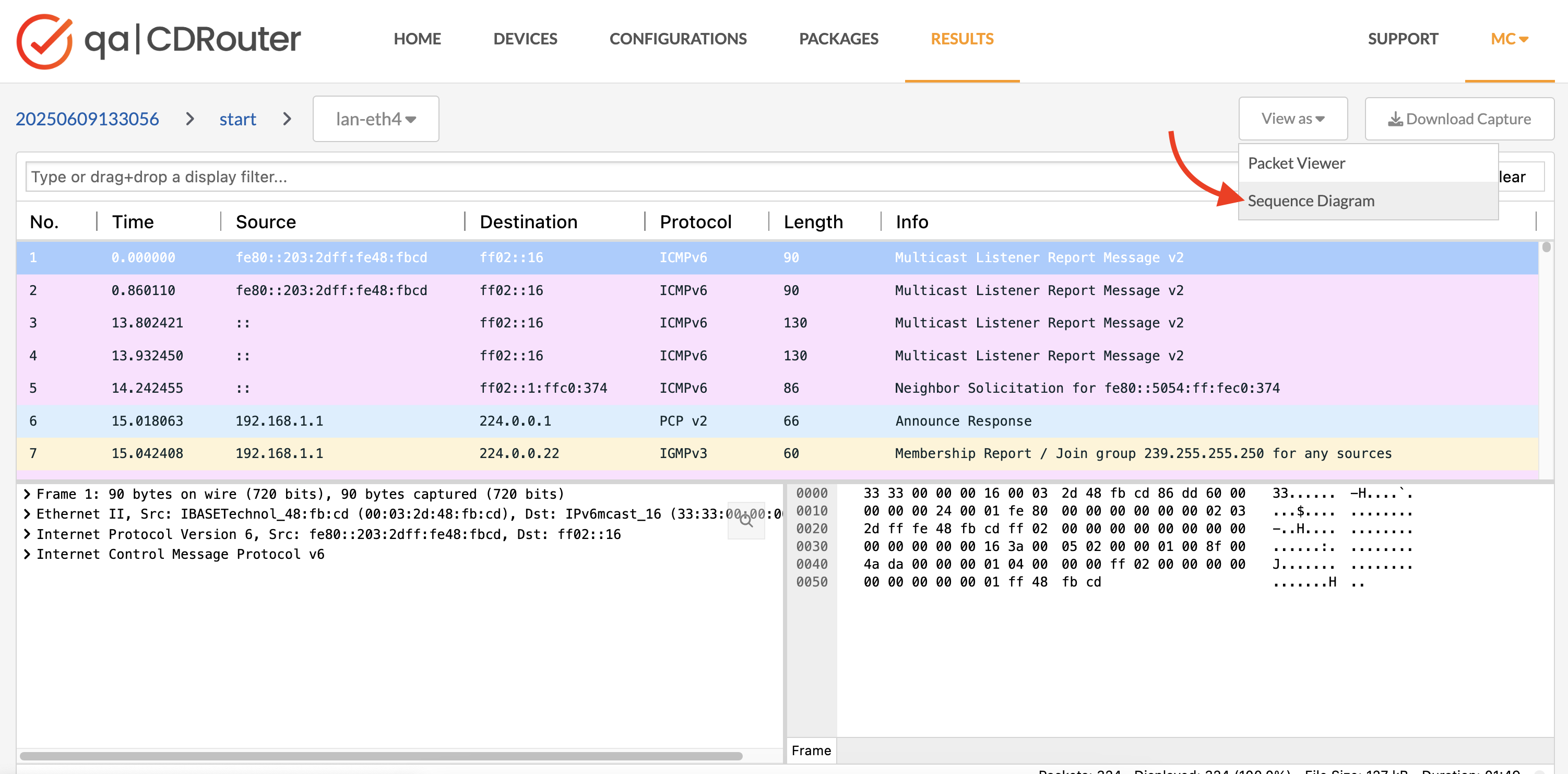Go to the start breadcrumb link

pyautogui.click(x=237, y=119)
